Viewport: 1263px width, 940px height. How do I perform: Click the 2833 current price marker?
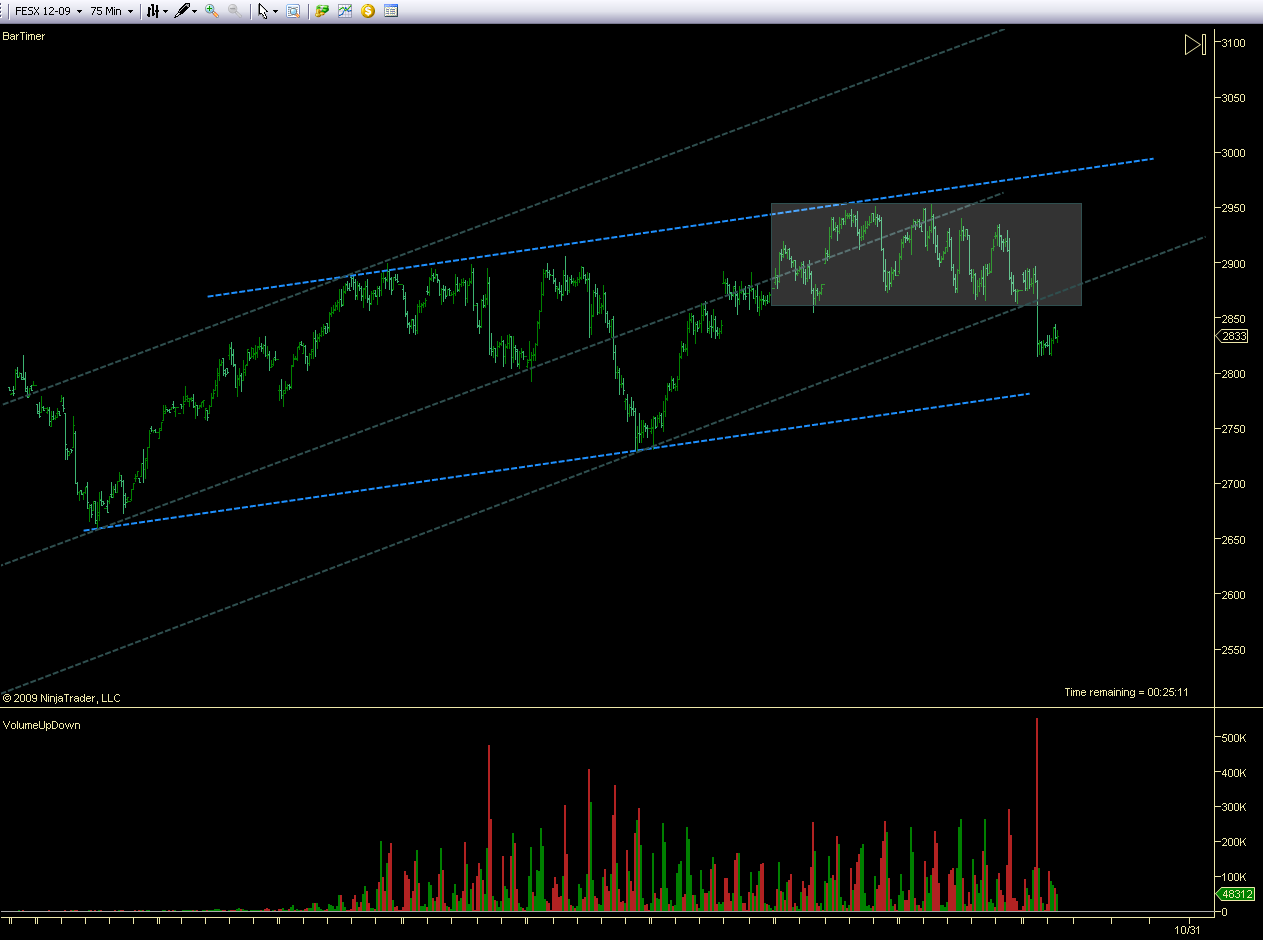(x=1233, y=336)
